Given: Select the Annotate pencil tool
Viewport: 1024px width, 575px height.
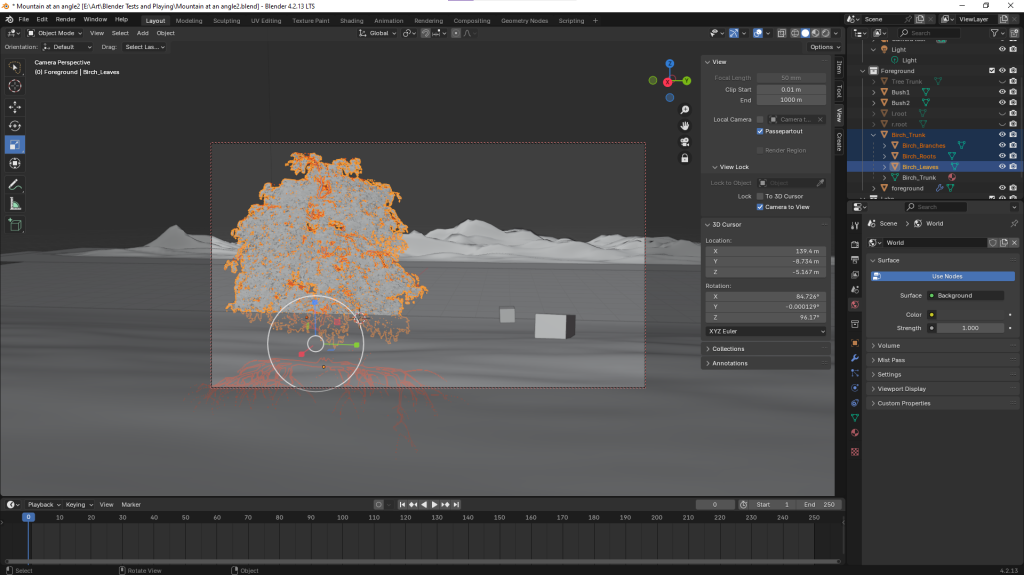Looking at the screenshot, I should pos(15,185).
